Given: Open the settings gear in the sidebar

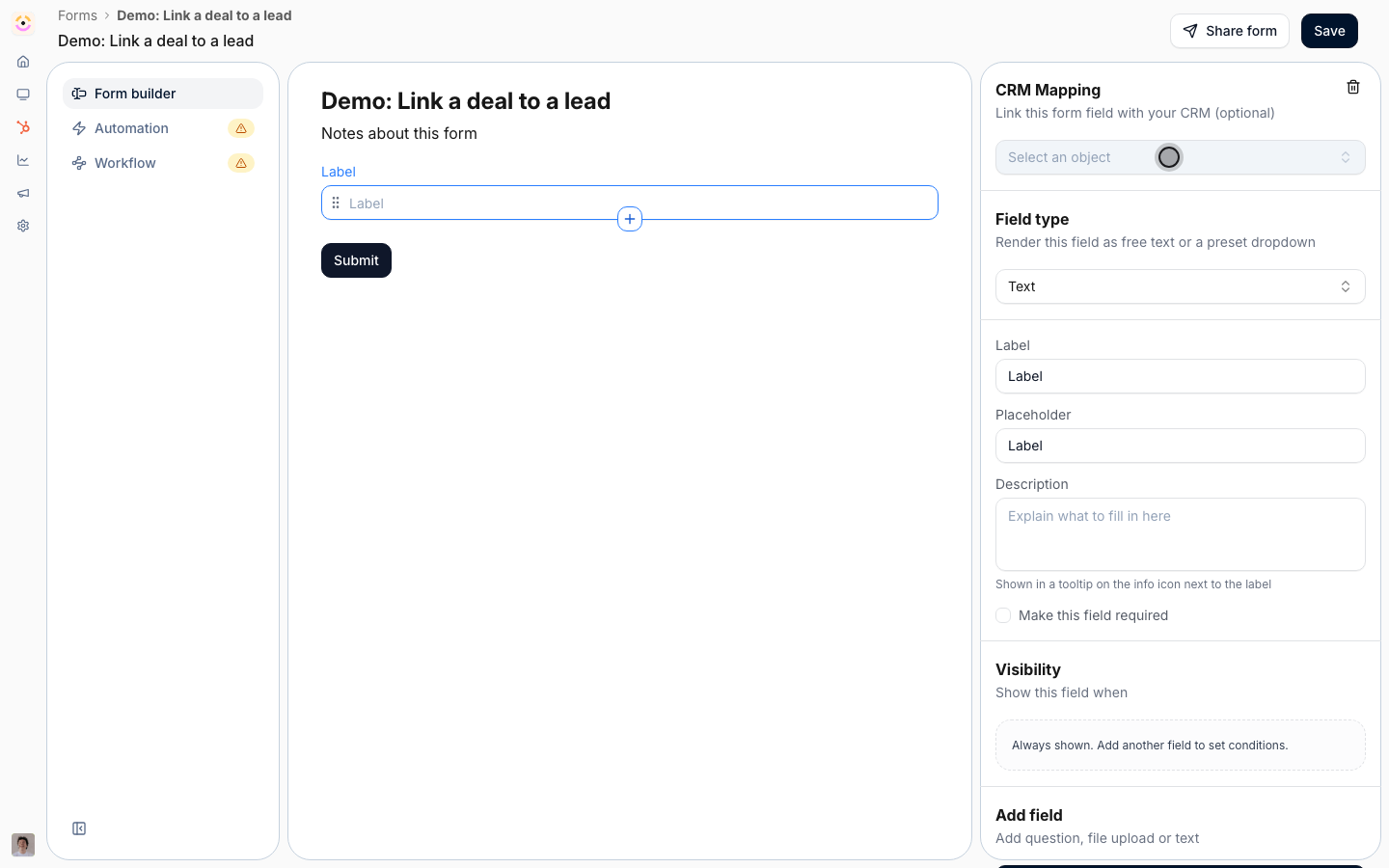Looking at the screenshot, I should pyautogui.click(x=23, y=226).
